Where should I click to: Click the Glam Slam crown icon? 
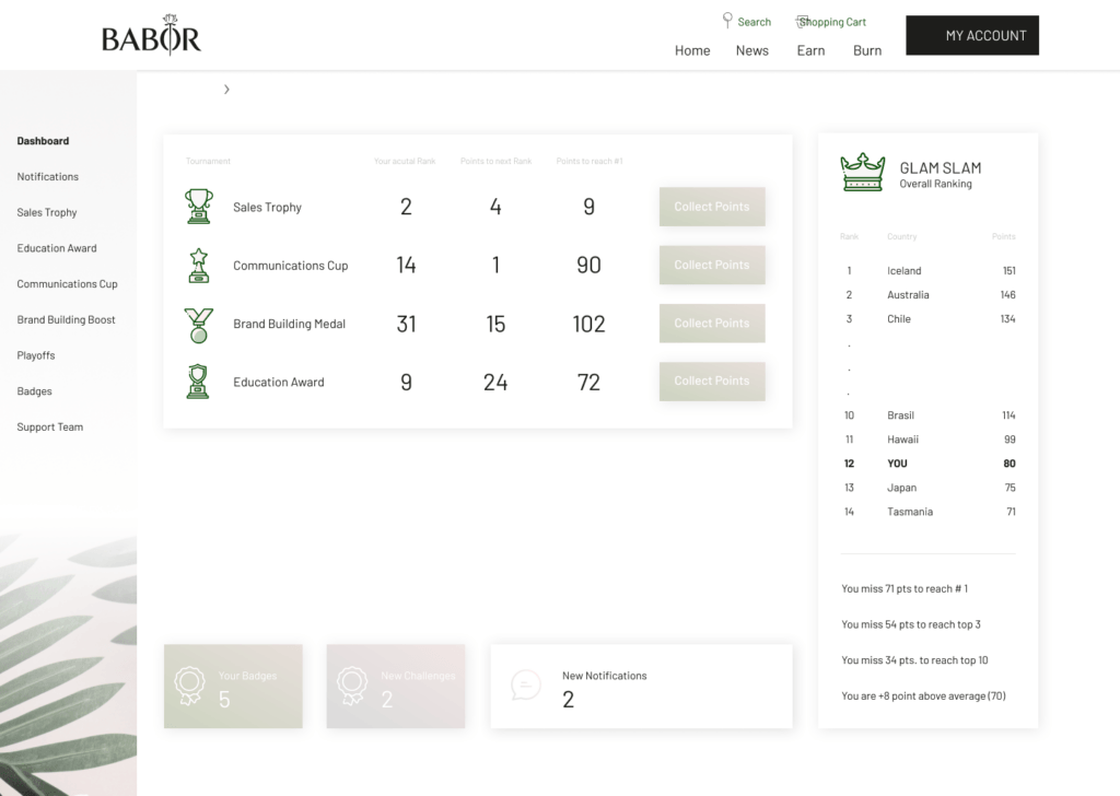[x=863, y=172]
